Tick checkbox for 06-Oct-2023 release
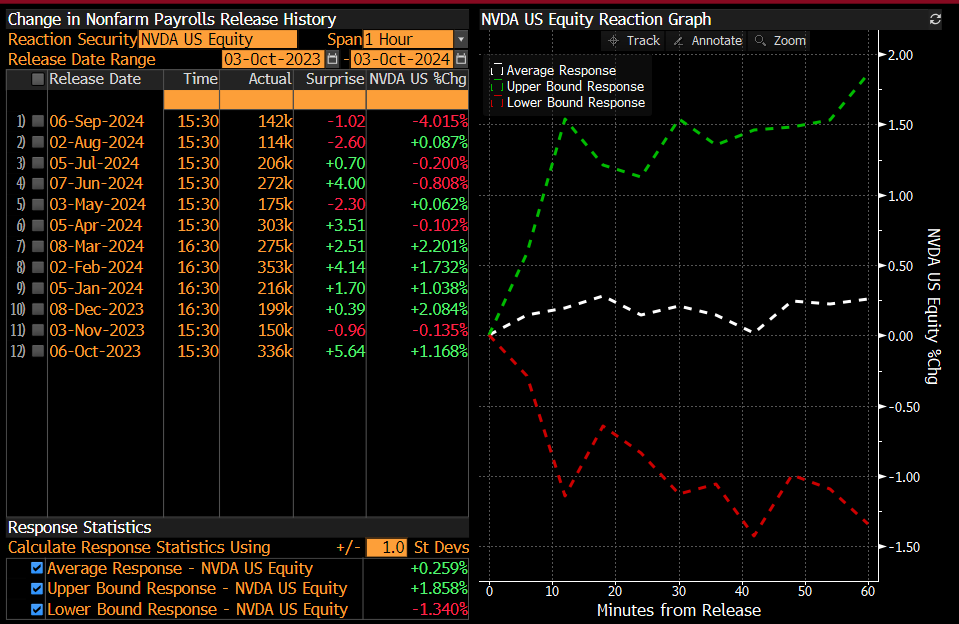The height and width of the screenshot is (624, 959). pos(38,351)
